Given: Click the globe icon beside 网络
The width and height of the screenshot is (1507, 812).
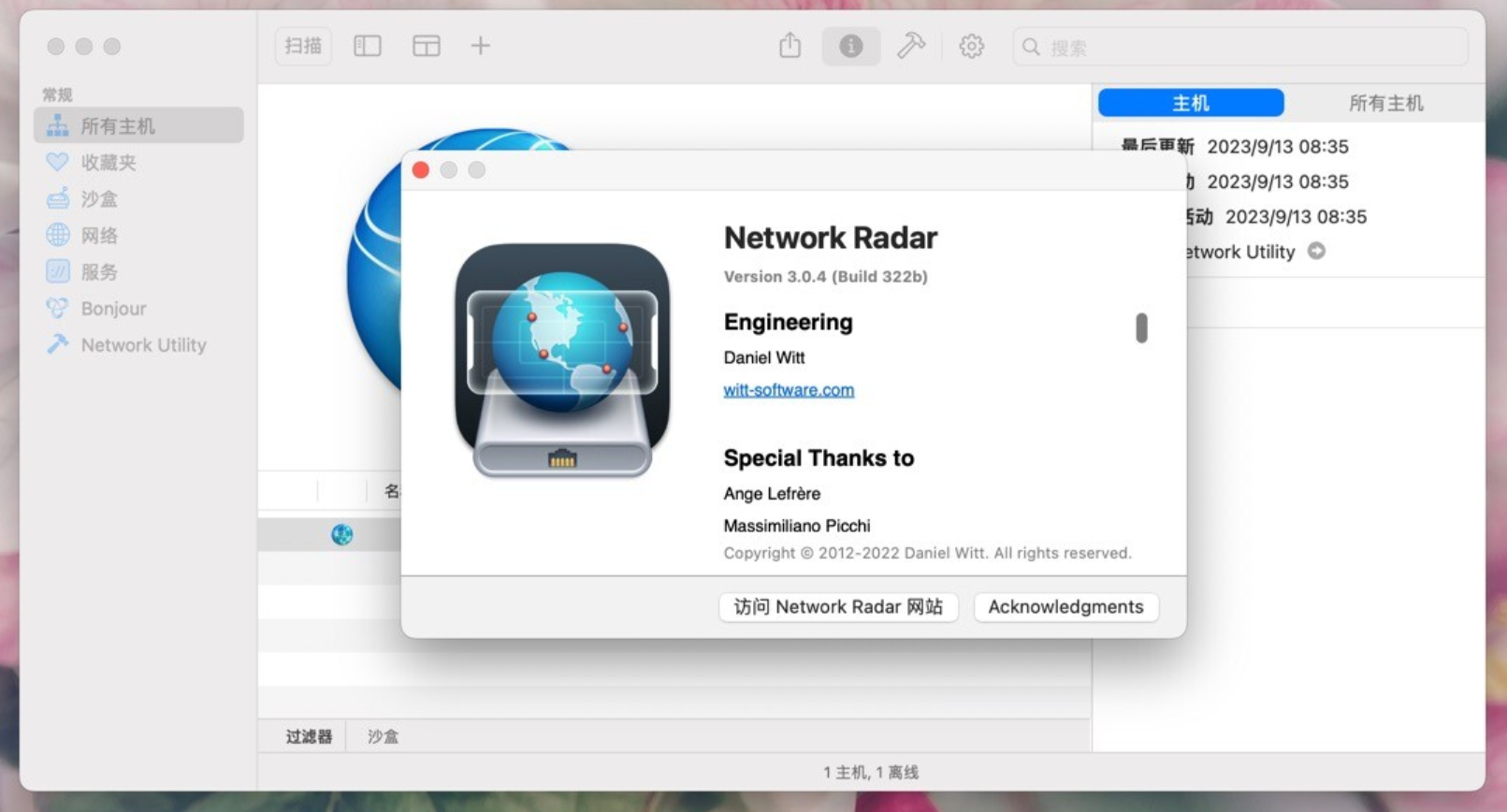Looking at the screenshot, I should coord(57,235).
